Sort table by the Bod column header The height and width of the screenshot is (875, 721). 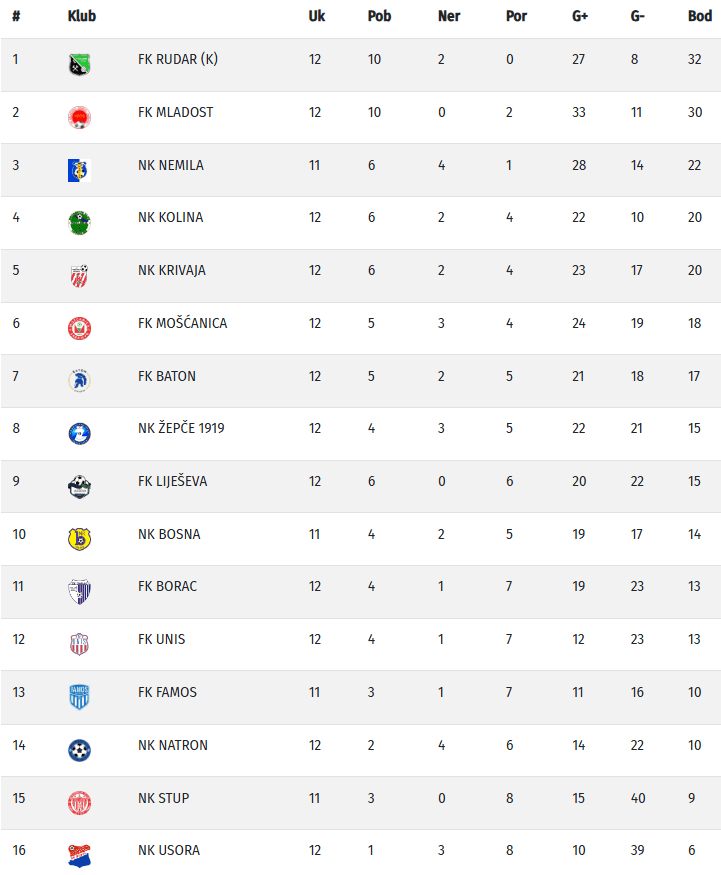coord(700,16)
